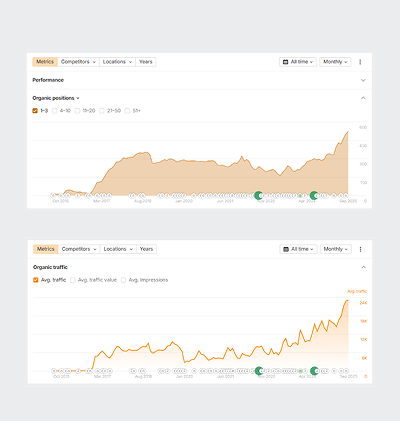Click the orange Avg. traffic axis label
Screen dimensions: 400x421
tap(357, 292)
